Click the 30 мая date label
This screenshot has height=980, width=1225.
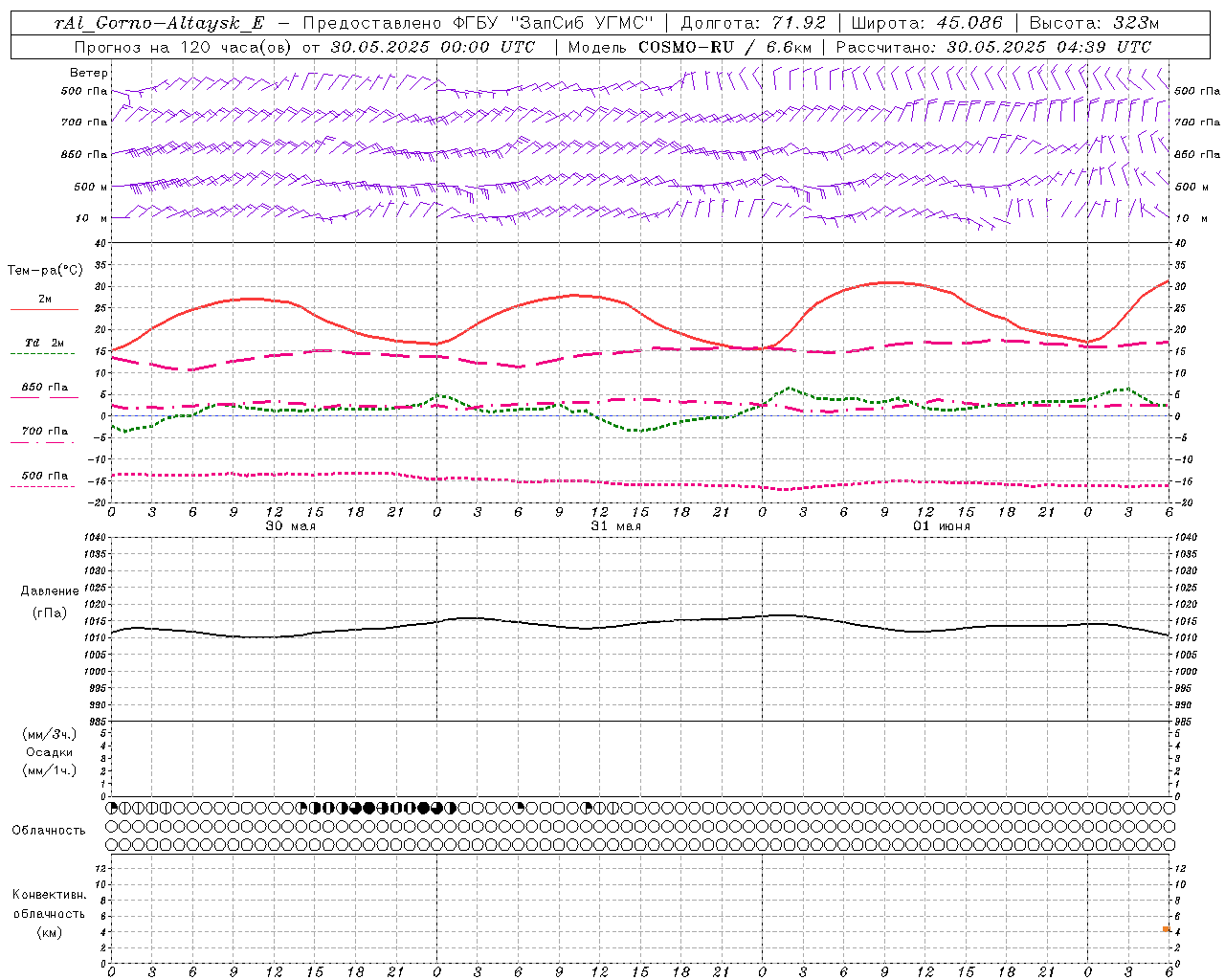[x=290, y=526]
